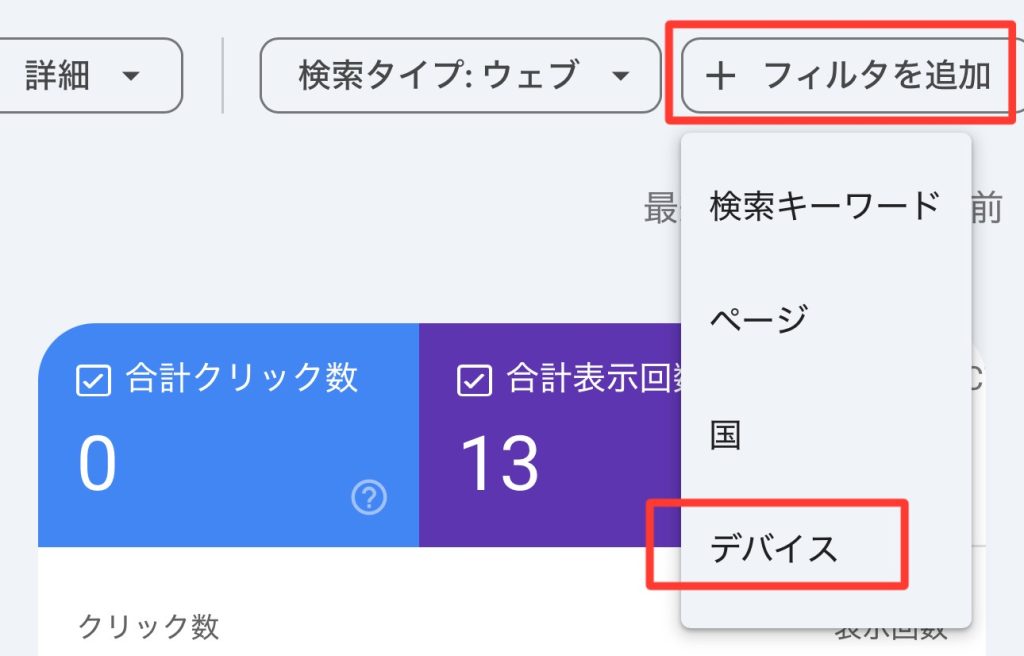1024x656 pixels.
Task: Click the クリック数 chart axis label
Action: tap(148, 627)
